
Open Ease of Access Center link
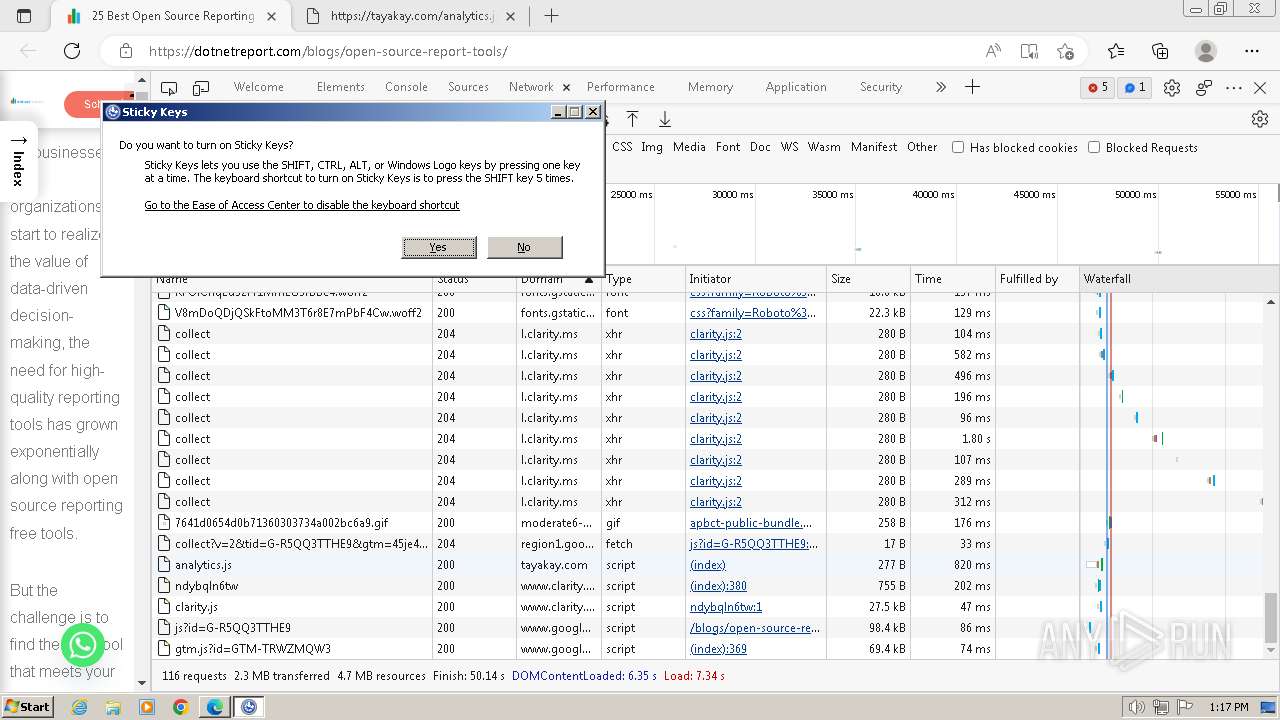pos(302,205)
